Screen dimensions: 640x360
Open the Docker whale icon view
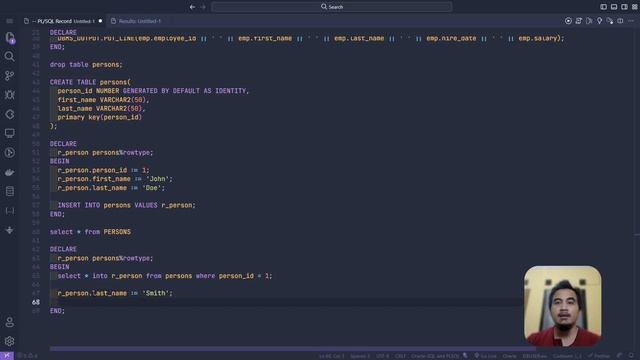click(x=9, y=172)
